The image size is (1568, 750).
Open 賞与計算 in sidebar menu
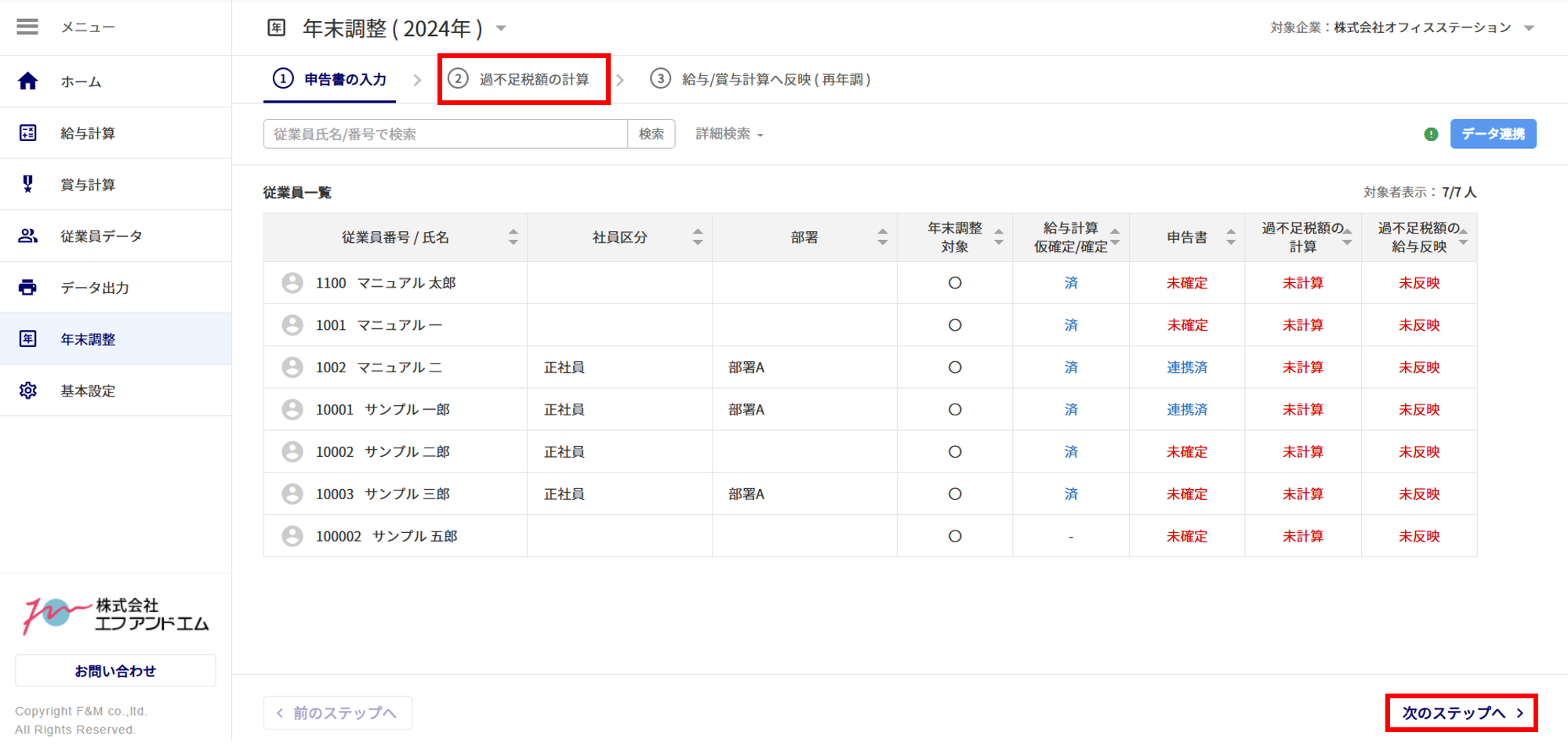click(x=115, y=184)
